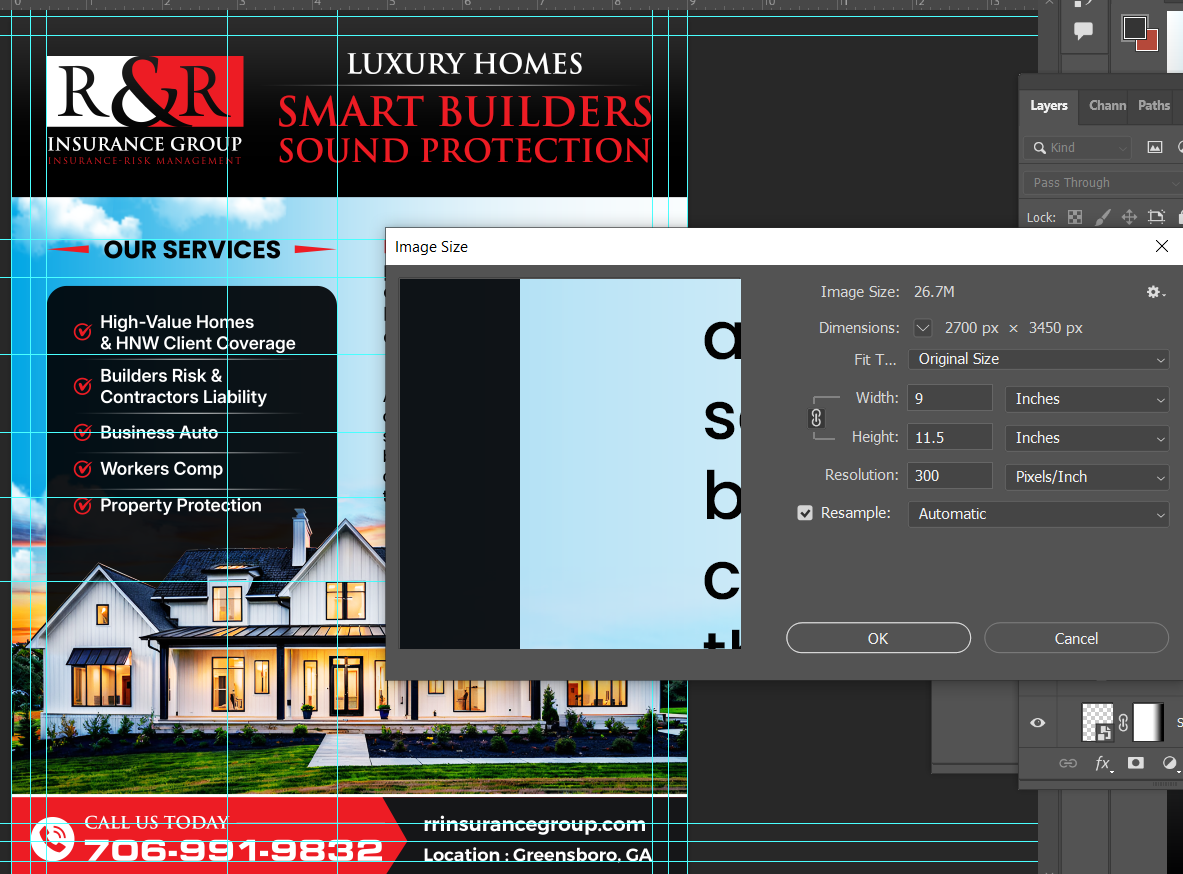The image size is (1183, 874).
Task: Open the Kind layer filter dropdown
Action: pyautogui.click(x=1077, y=148)
